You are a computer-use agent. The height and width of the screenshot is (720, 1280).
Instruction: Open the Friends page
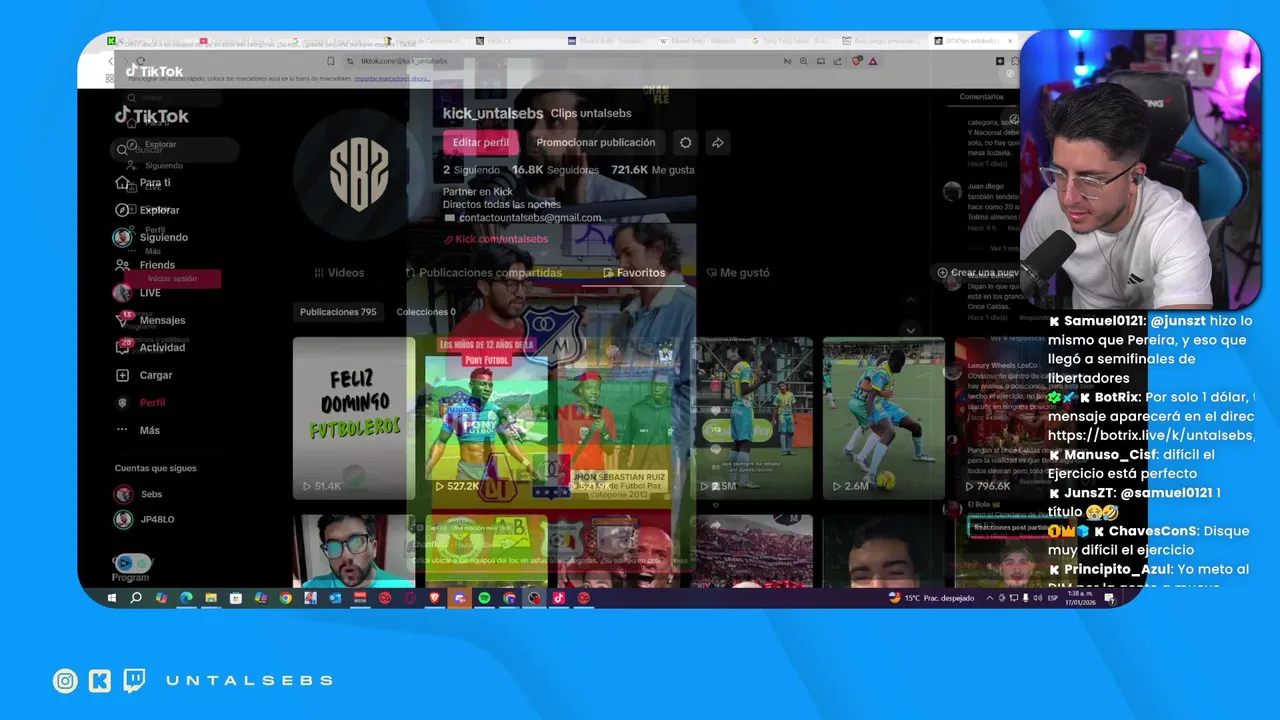pyautogui.click(x=146, y=265)
